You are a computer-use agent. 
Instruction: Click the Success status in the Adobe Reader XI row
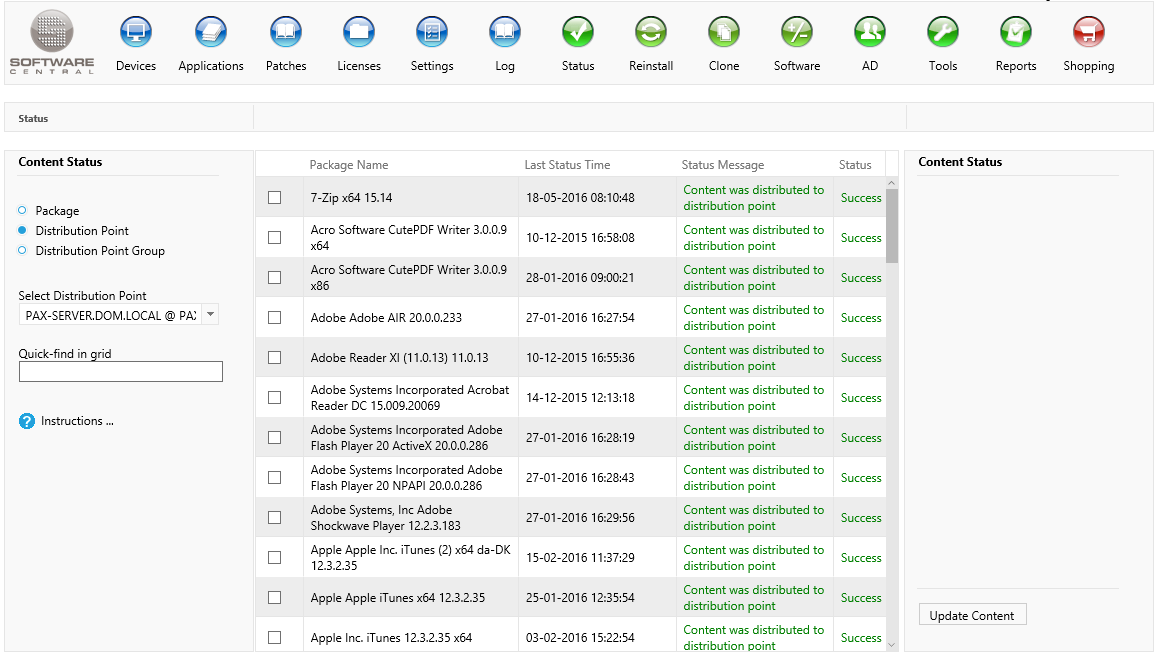(861, 357)
